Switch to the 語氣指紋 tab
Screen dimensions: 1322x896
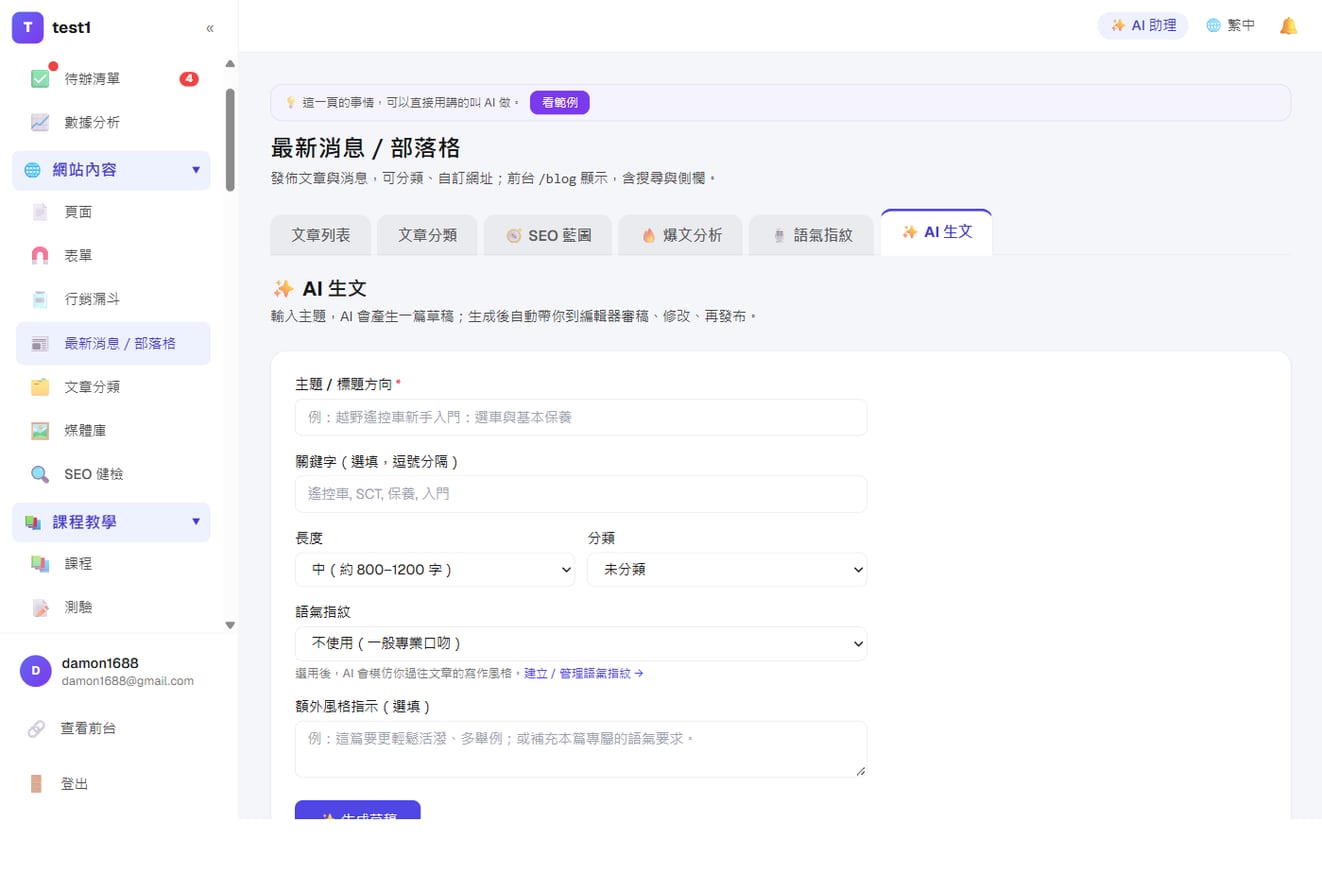[x=811, y=236]
